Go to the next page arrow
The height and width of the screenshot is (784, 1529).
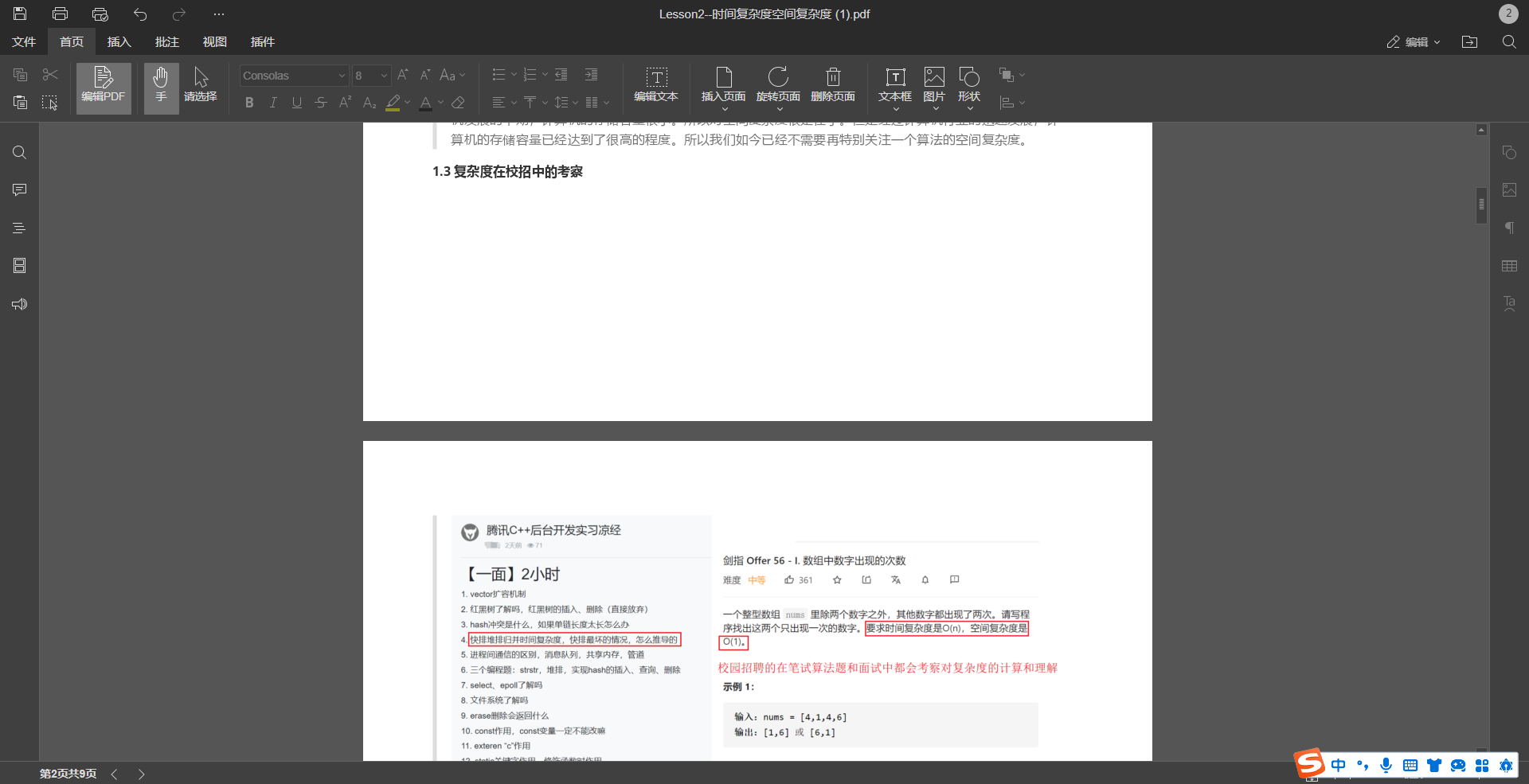(141, 774)
